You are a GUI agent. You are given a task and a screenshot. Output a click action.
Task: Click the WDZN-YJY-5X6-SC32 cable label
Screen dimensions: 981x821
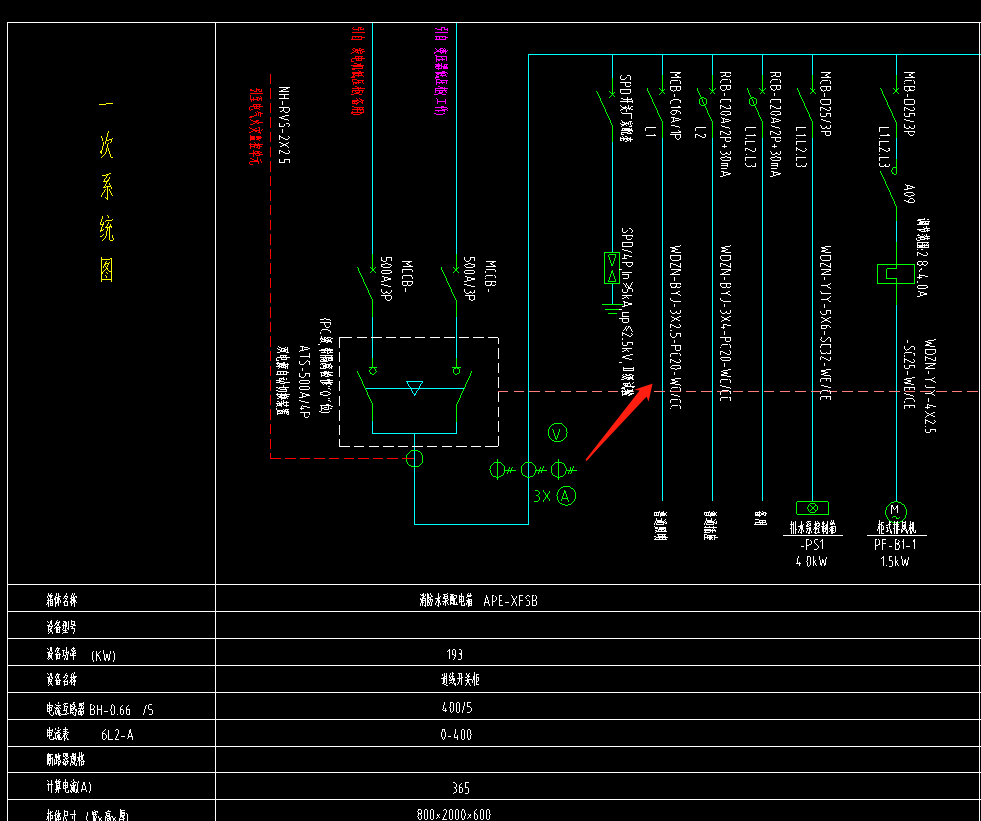coord(826,323)
